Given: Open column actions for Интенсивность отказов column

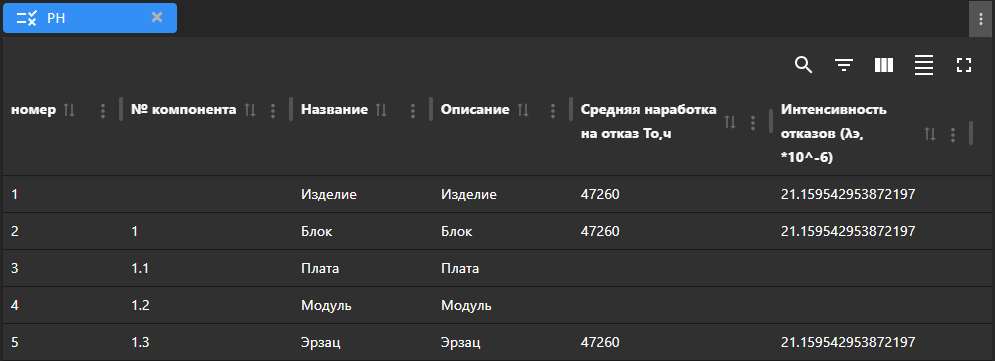Looking at the screenshot, I should (952, 134).
